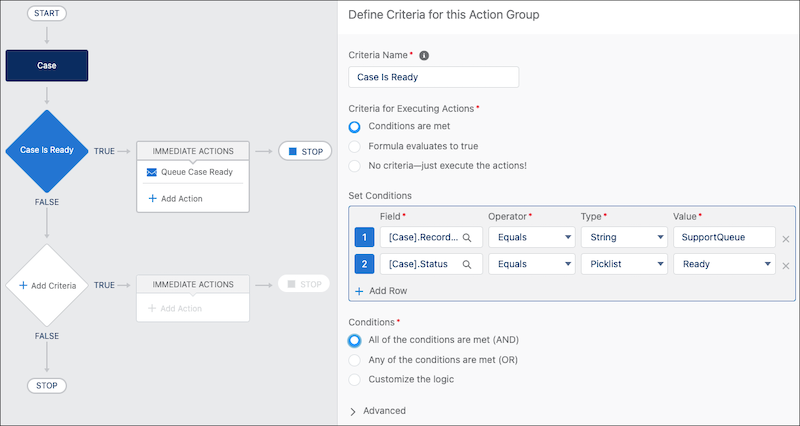Select Customize the logic radio option
Screen dimensions: 800x426
click(x=354, y=380)
